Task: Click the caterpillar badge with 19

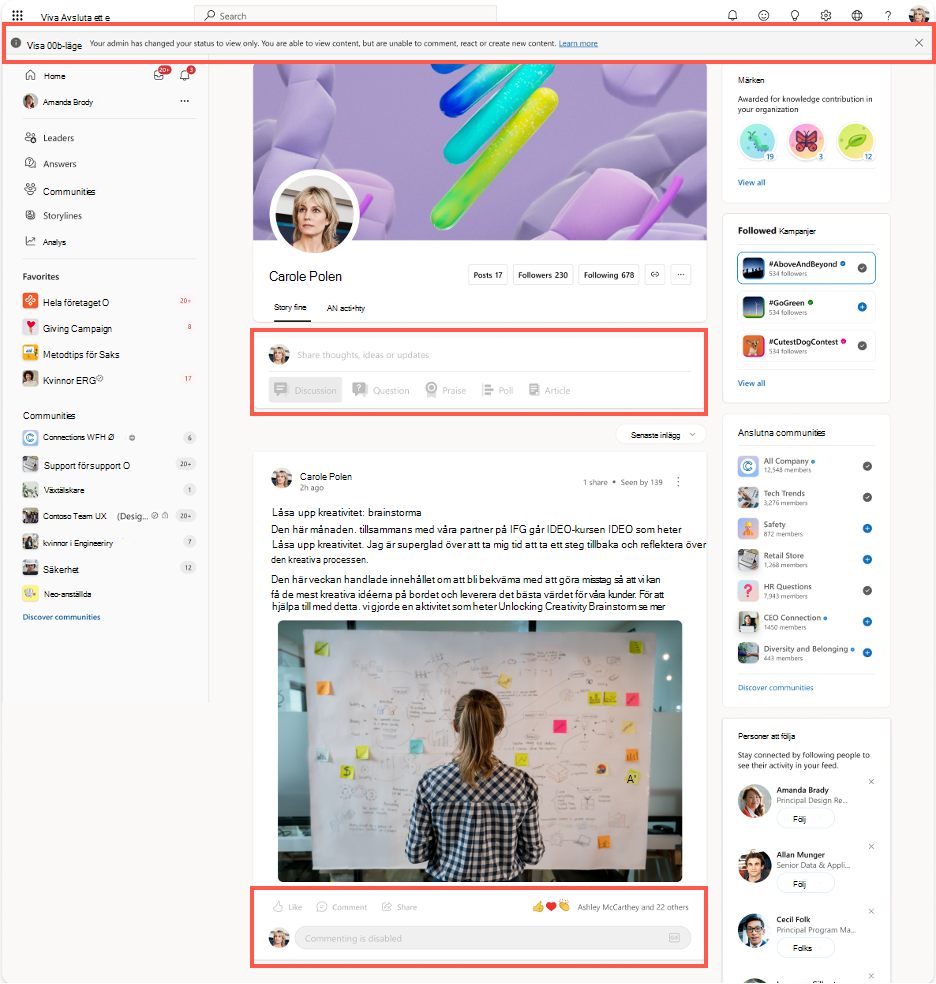Action: coord(757,141)
